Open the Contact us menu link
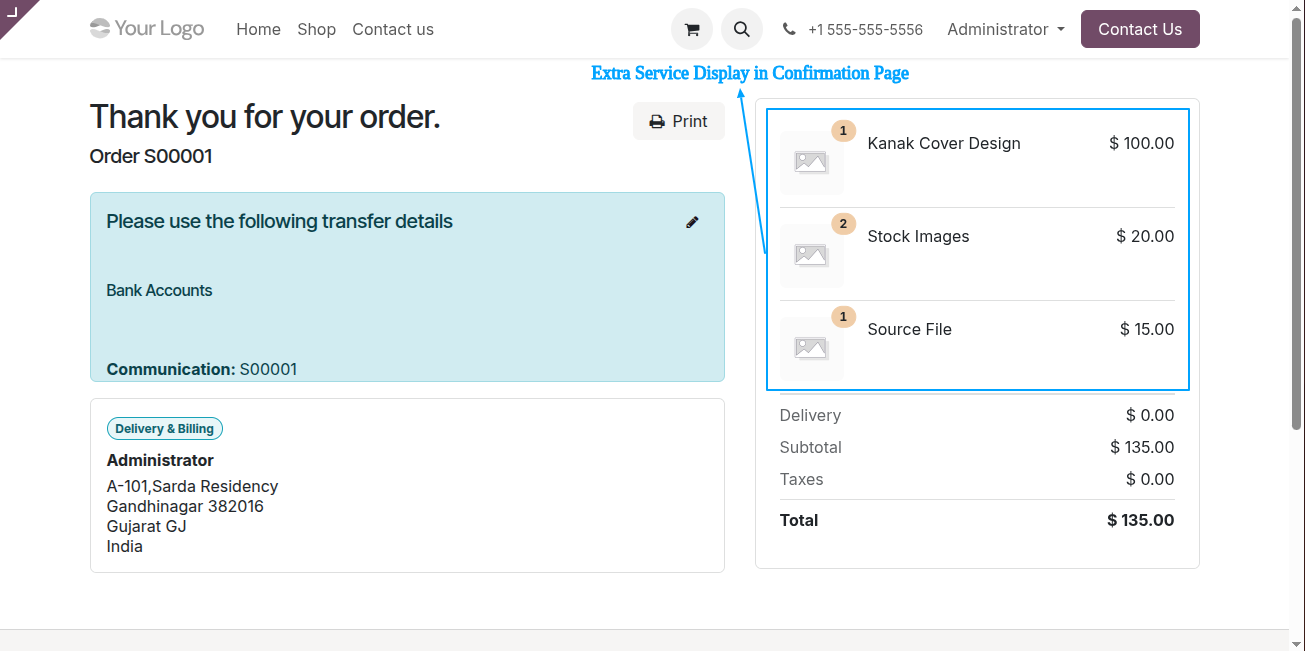The width and height of the screenshot is (1305, 651). pyautogui.click(x=393, y=29)
